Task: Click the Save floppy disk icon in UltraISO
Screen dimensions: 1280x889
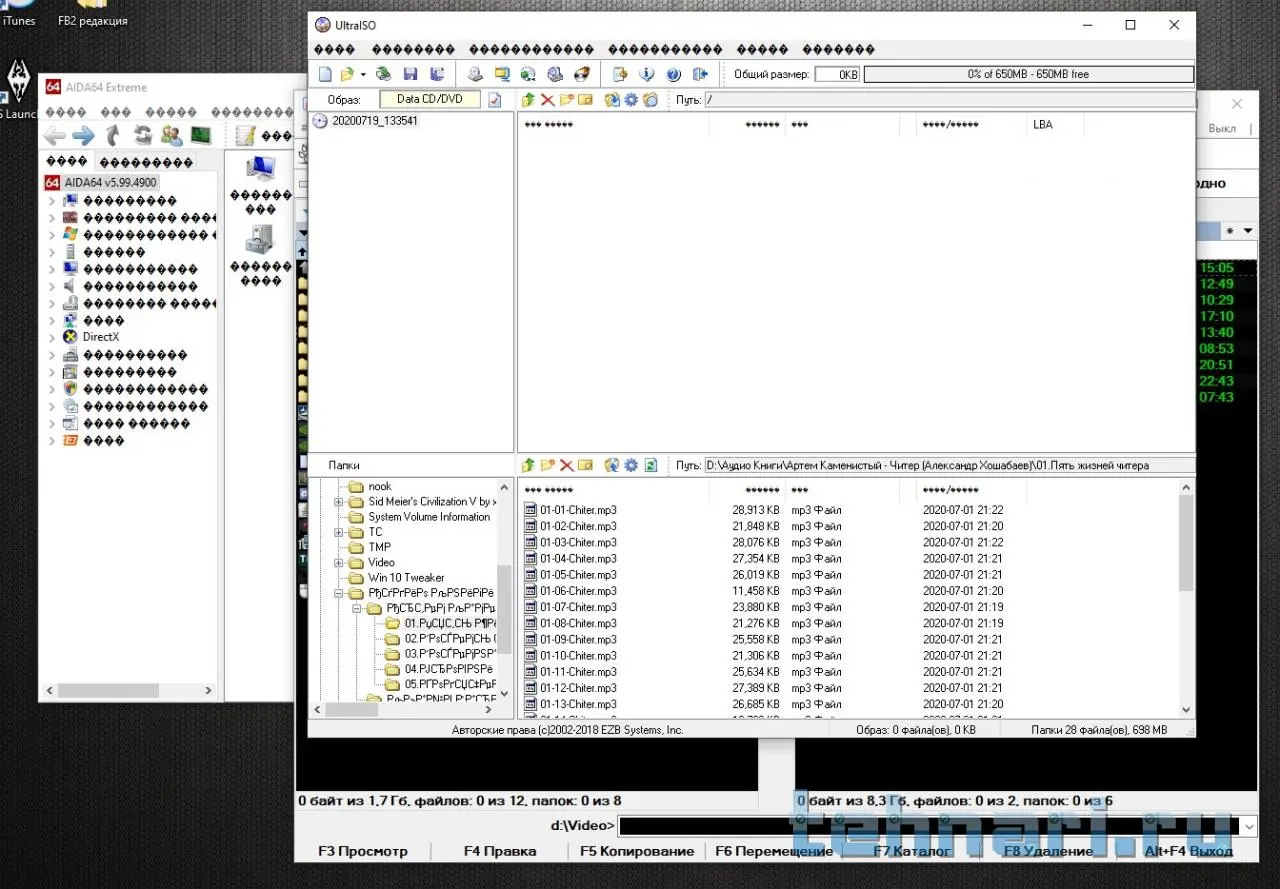Action: [x=410, y=74]
